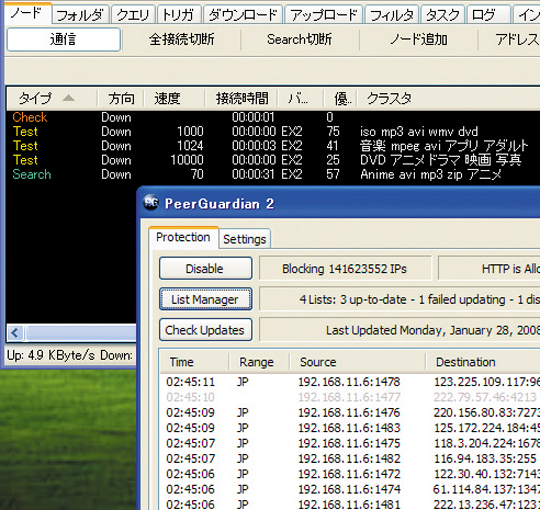This screenshot has height=510, width=540.
Task: Select log row with source port 1482
Action: [x=350, y=458]
